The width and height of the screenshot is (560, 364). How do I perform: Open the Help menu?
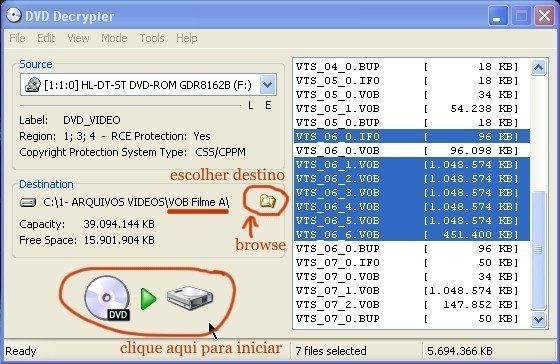(x=186, y=38)
